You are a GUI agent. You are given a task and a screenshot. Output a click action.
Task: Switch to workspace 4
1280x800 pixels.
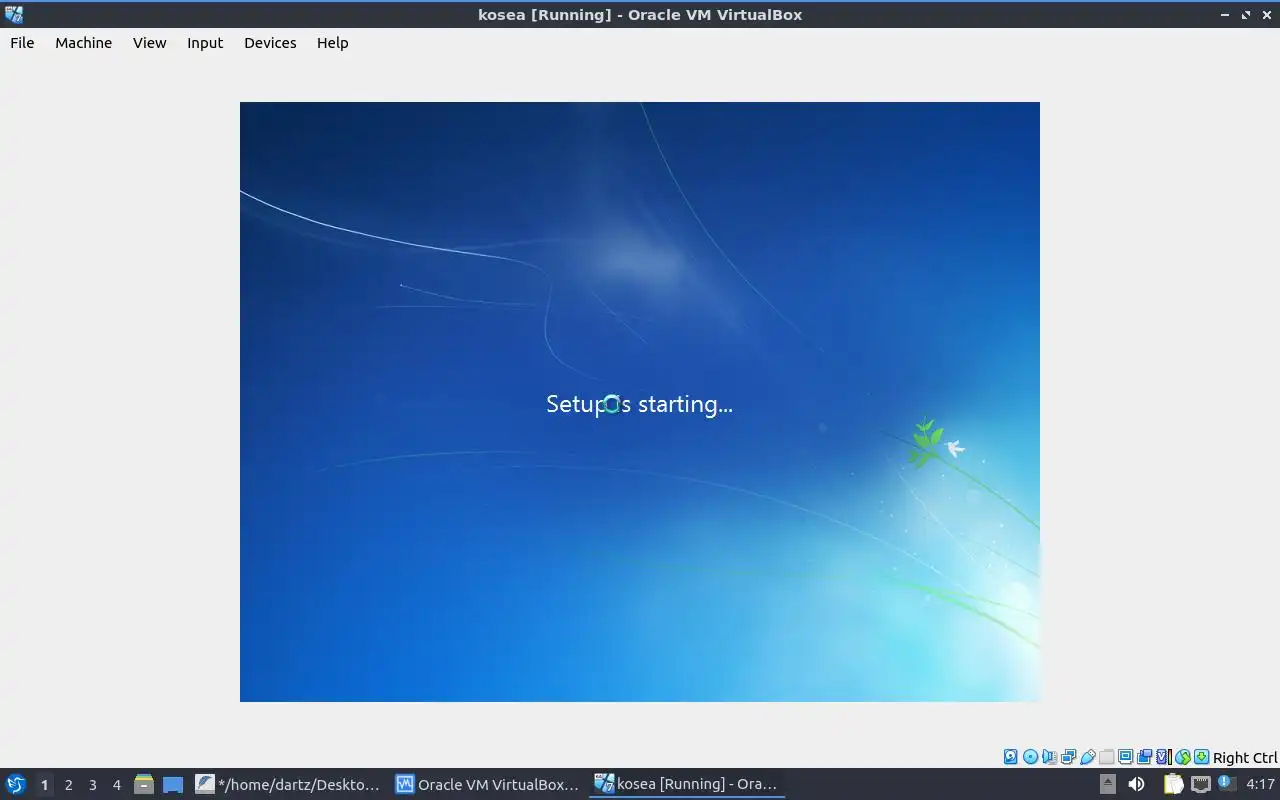tap(116, 784)
